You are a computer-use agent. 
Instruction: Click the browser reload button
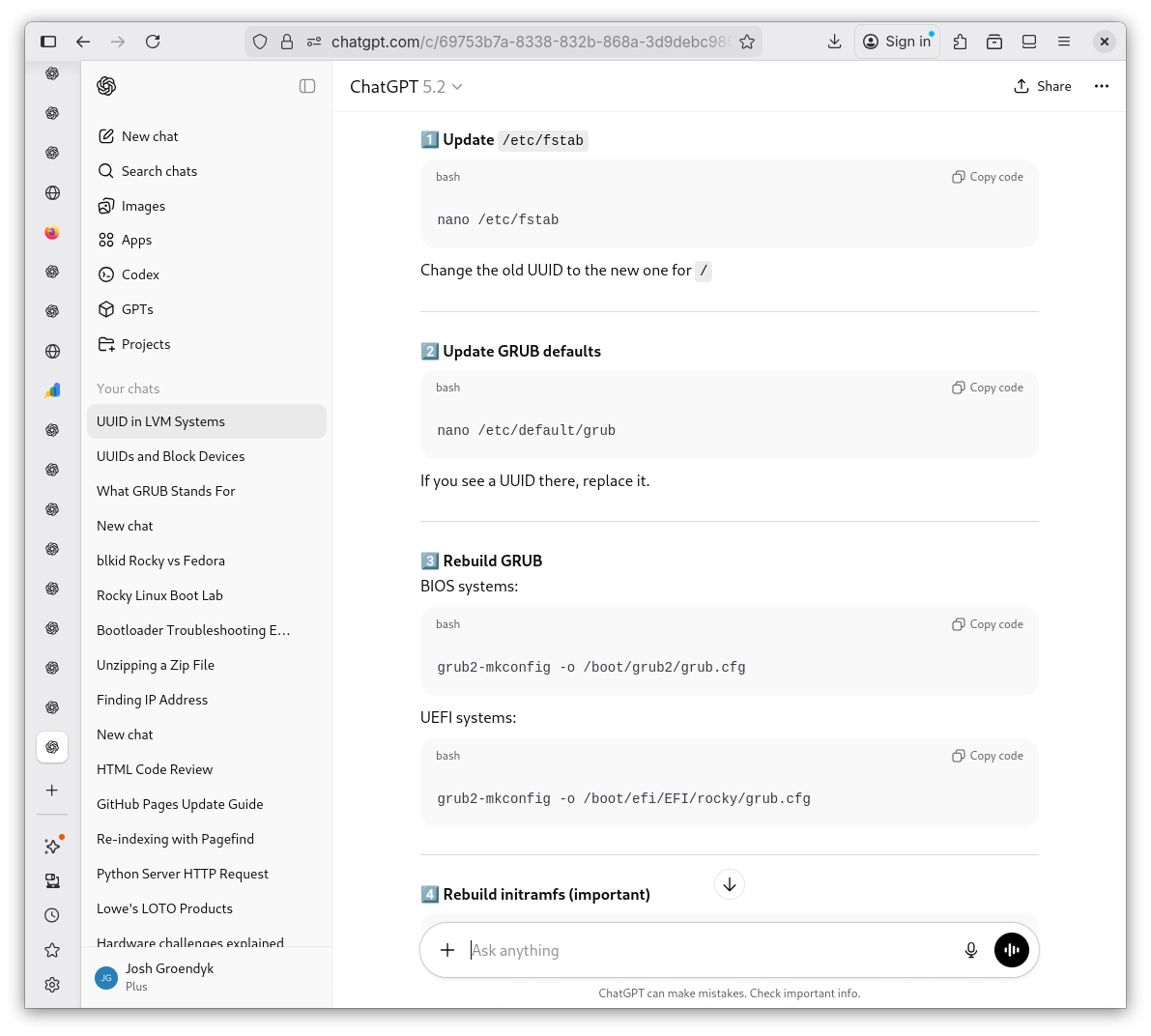[x=153, y=42]
